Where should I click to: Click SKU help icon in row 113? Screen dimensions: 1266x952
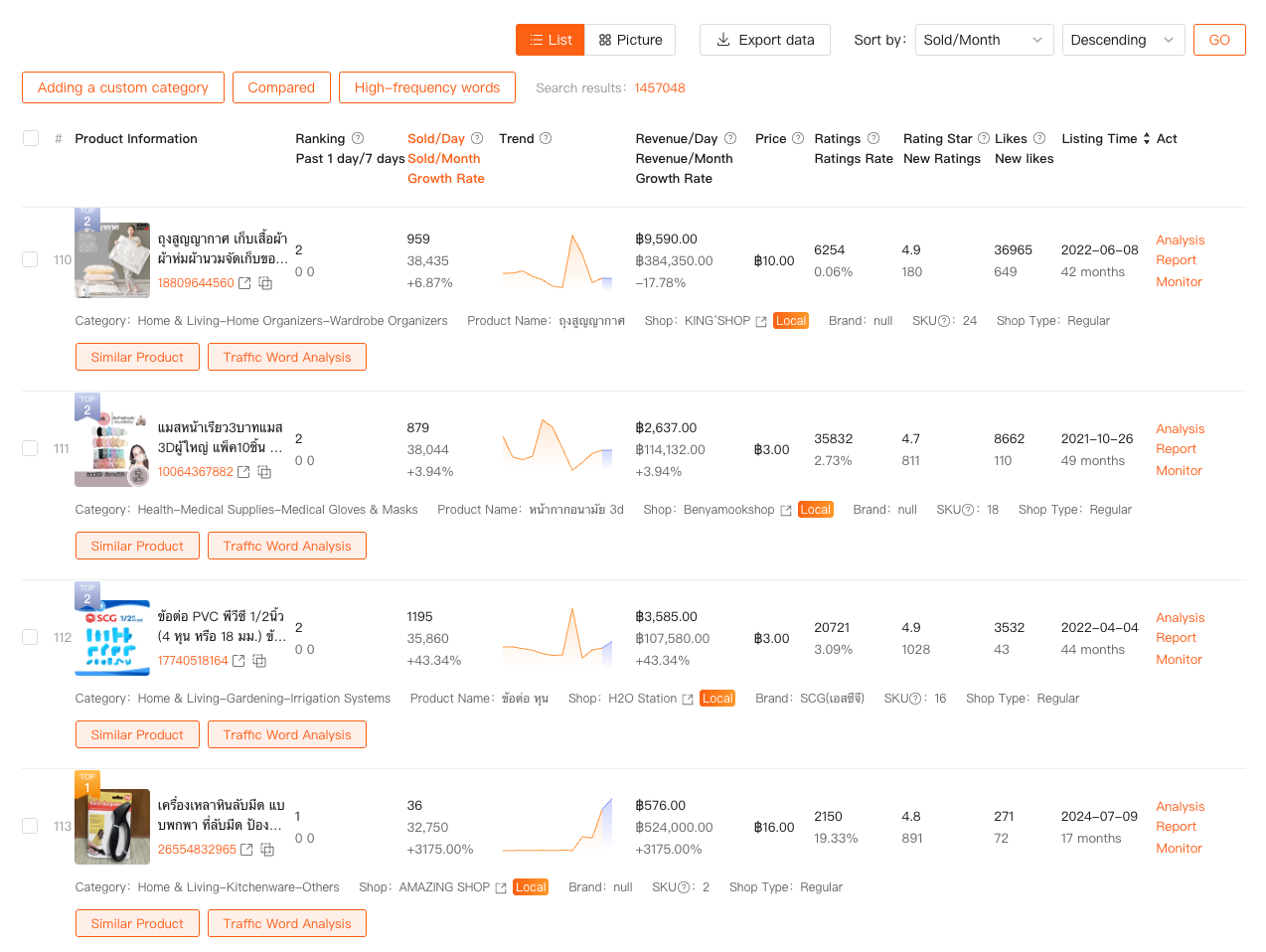pyautogui.click(x=685, y=887)
